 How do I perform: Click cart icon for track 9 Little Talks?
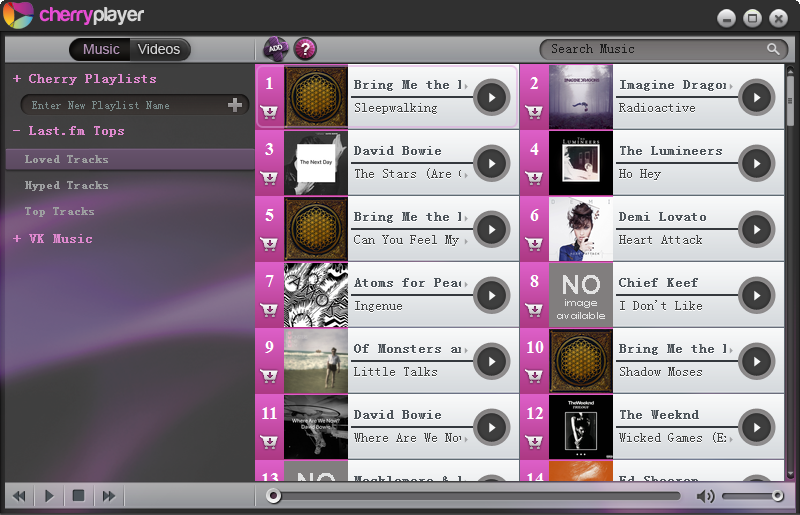(269, 376)
